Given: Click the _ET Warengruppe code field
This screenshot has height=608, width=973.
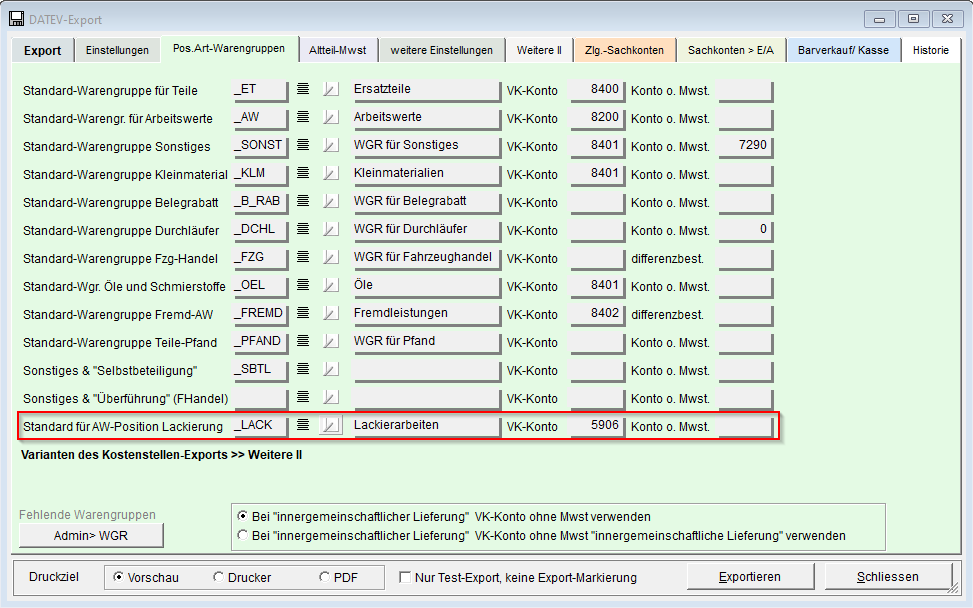Looking at the screenshot, I should 261,90.
